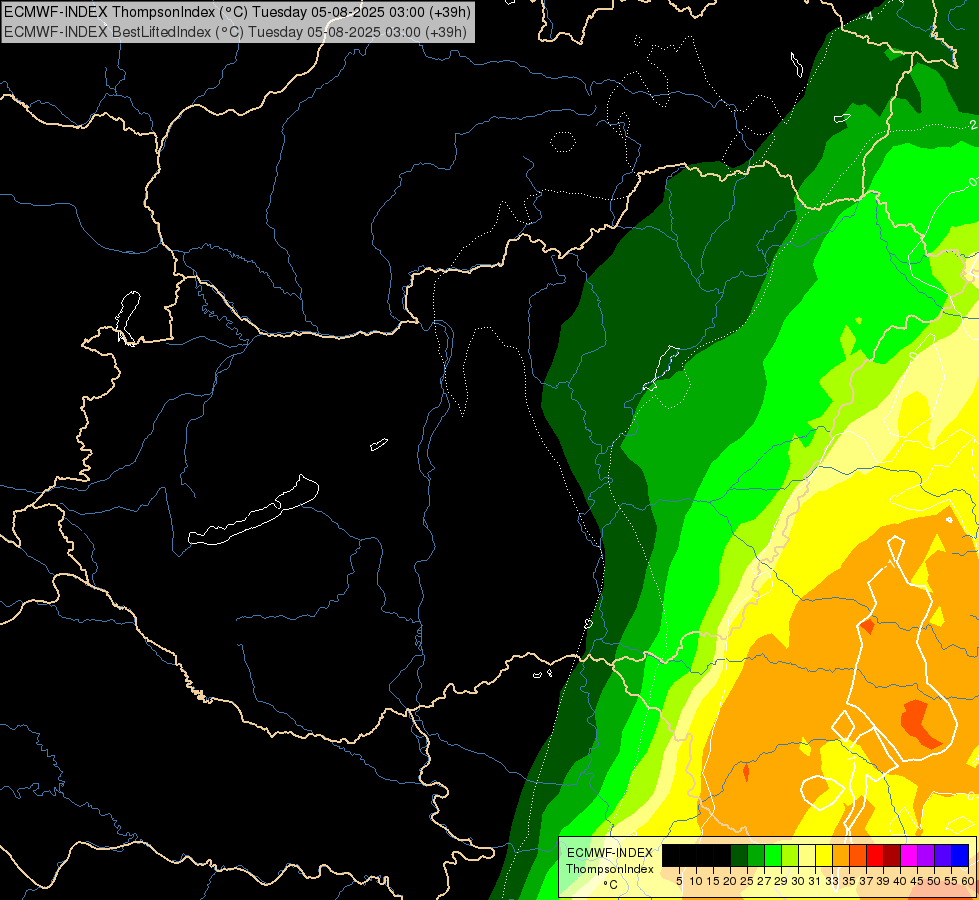
Task: Click the ThompsonIndex title line at top
Action: [x=237, y=11]
